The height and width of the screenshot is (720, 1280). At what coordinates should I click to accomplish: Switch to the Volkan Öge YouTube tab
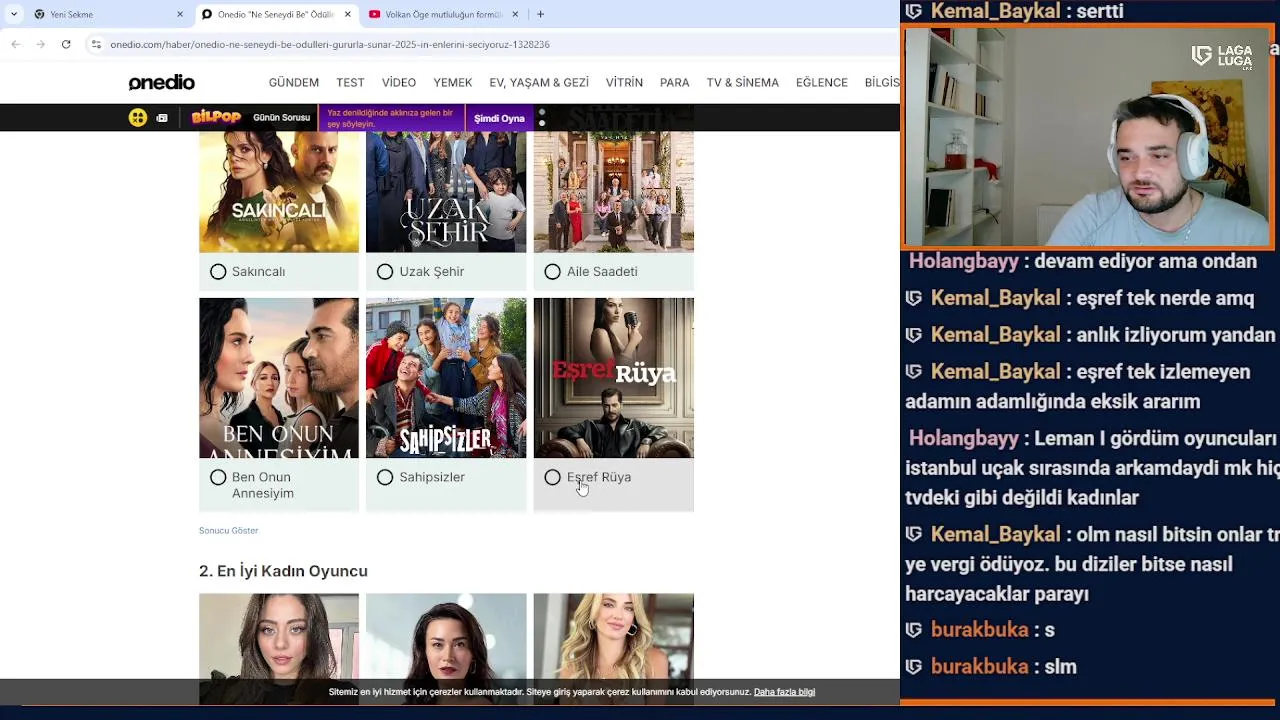point(443,14)
